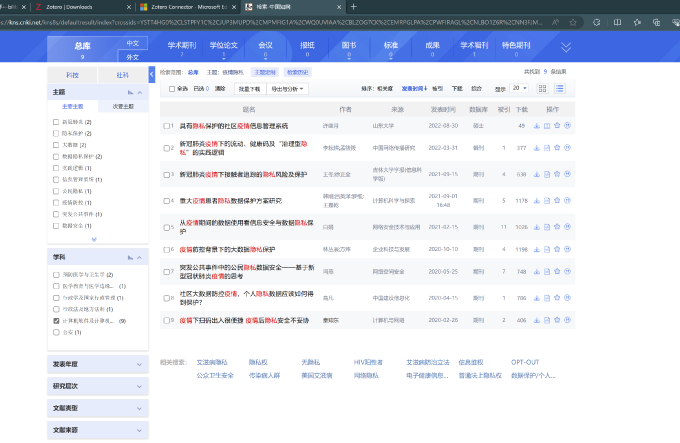Check the 数据安全 (1) topic filter

tap(56, 226)
